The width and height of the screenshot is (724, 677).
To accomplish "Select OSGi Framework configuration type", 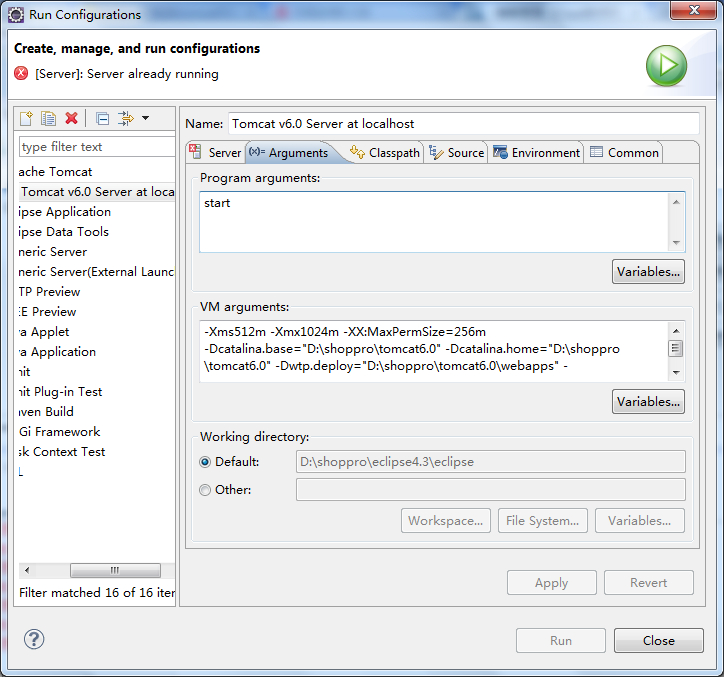I will point(60,432).
